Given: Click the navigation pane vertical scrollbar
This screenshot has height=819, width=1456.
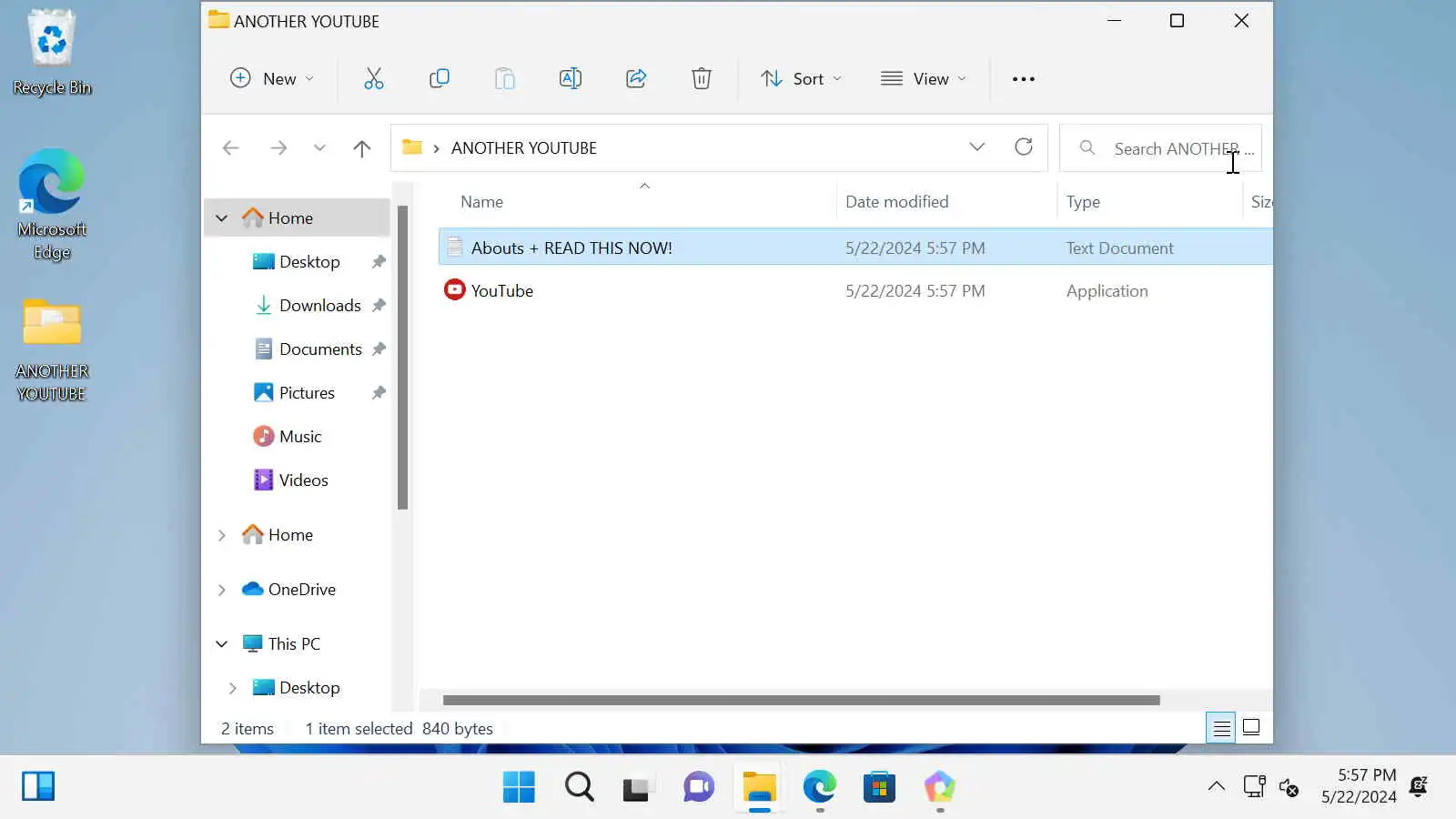Looking at the screenshot, I should click(x=402, y=358).
